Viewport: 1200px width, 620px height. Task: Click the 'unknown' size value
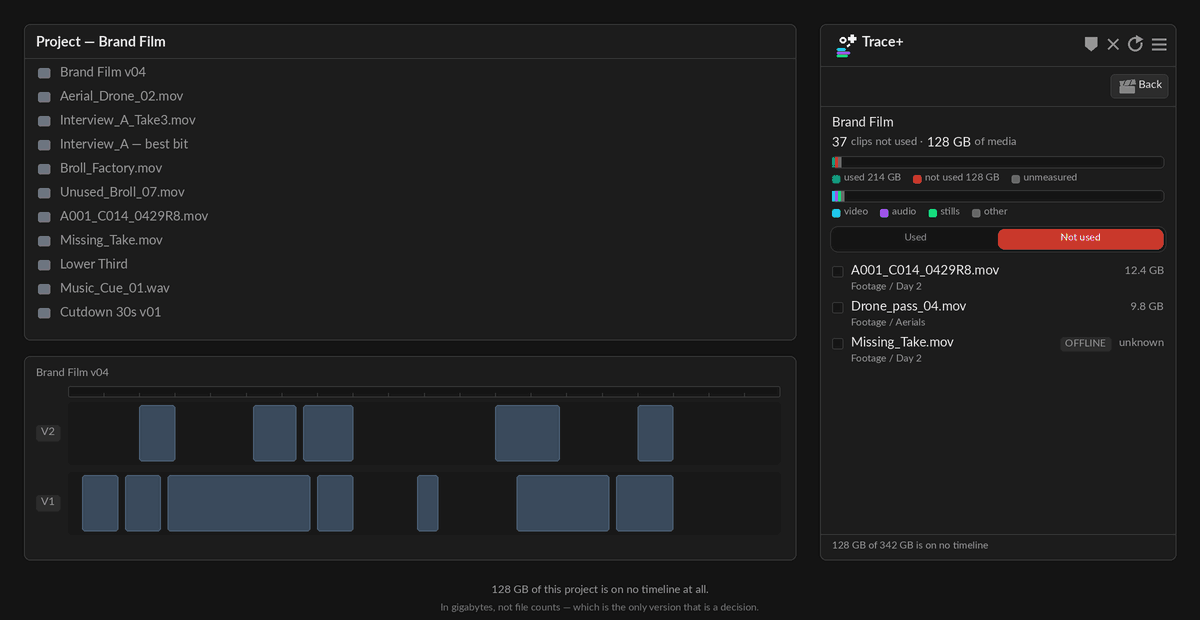1141,343
